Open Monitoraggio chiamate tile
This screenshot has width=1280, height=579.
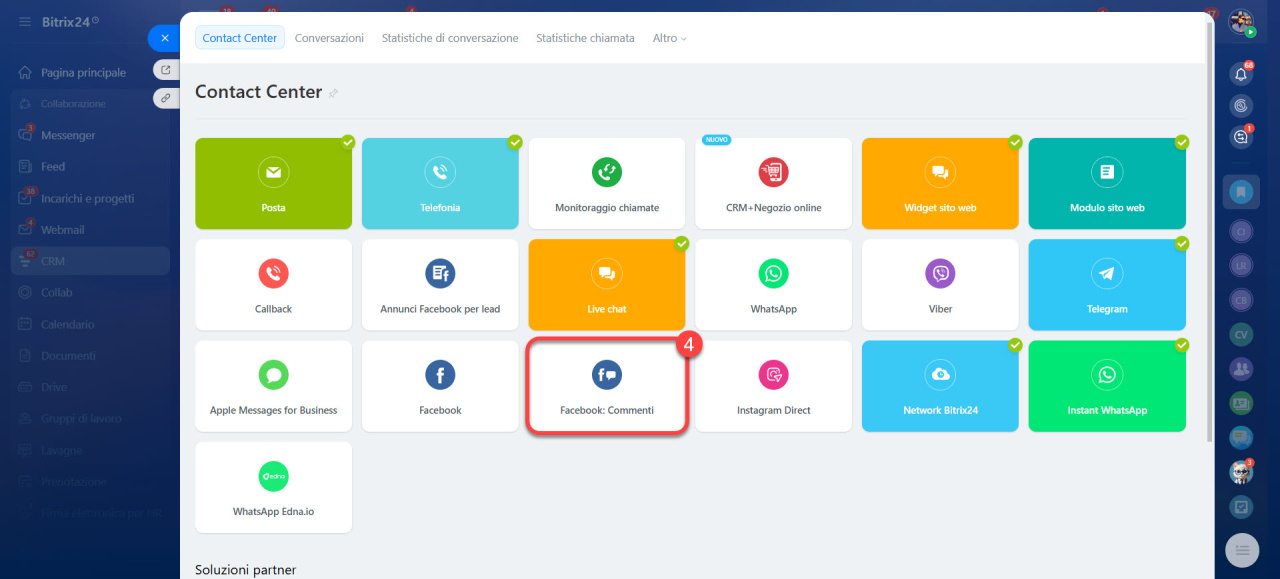tap(607, 184)
